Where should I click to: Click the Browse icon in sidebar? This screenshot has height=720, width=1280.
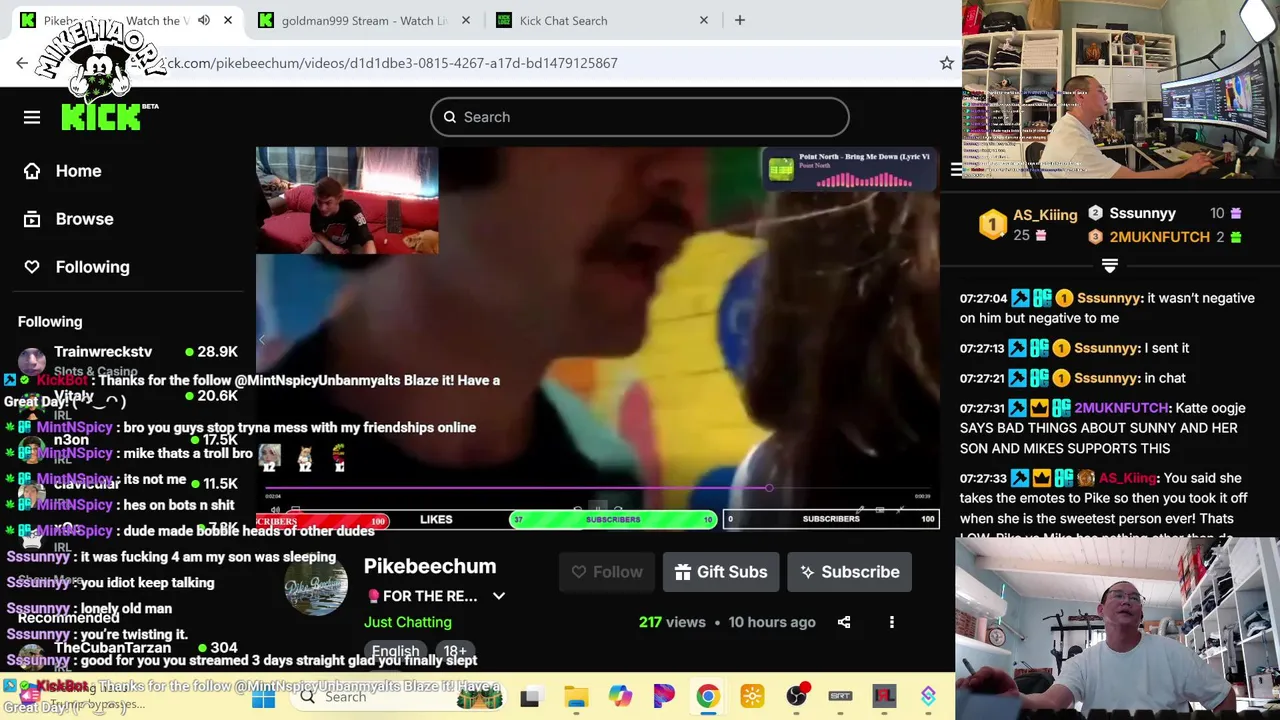32,219
